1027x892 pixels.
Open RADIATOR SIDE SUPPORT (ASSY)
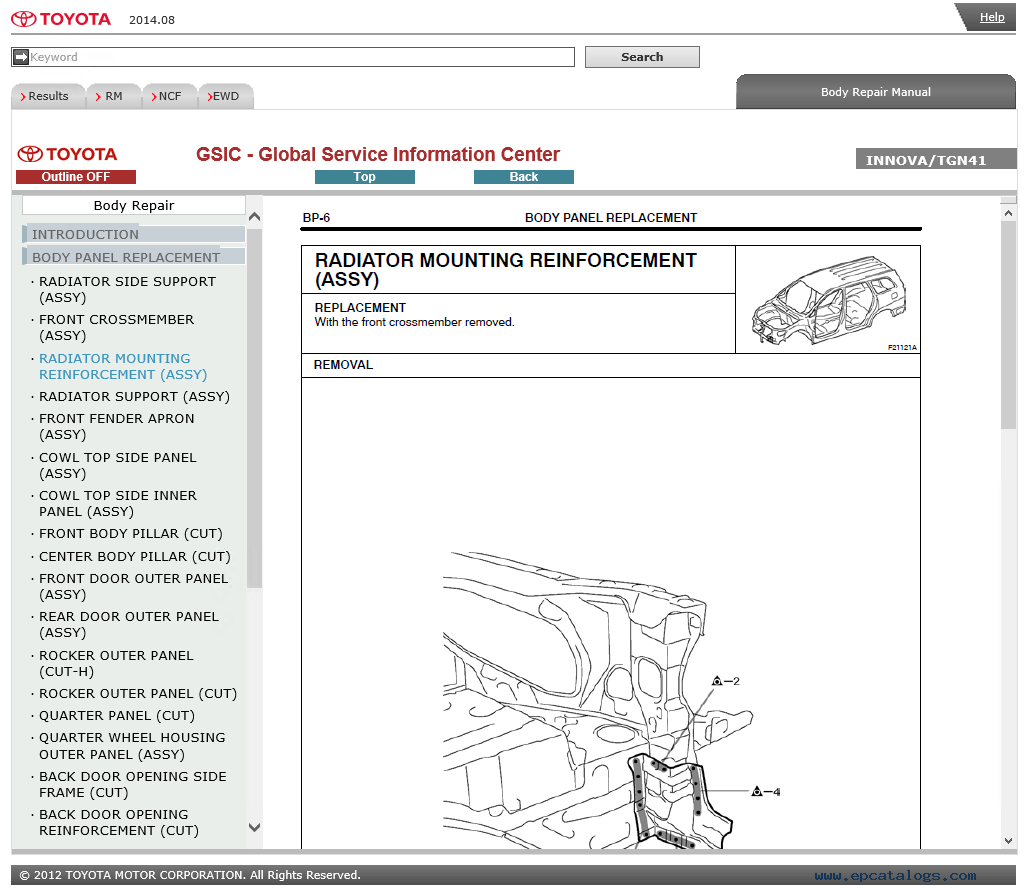128,289
